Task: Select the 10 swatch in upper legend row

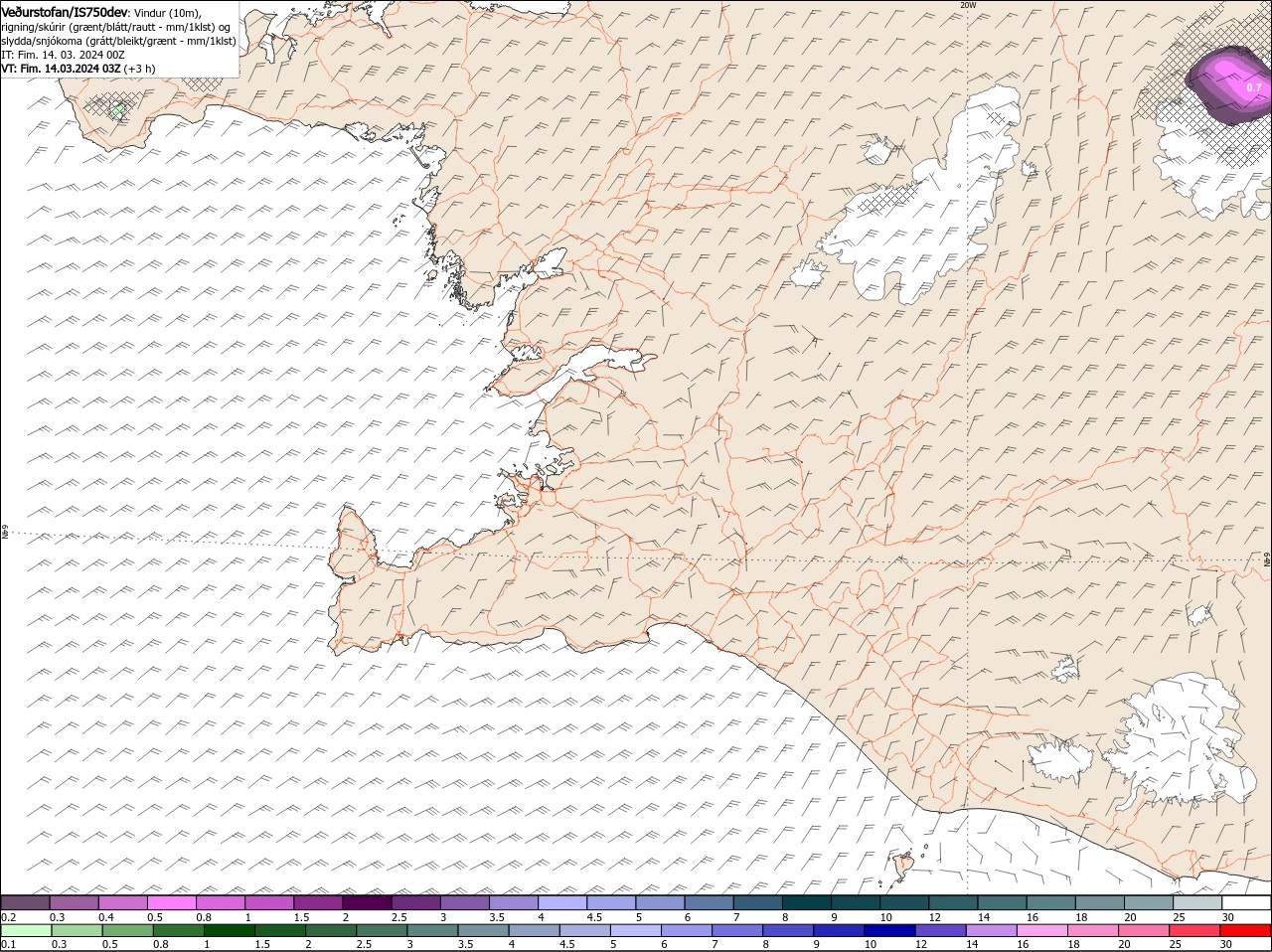Action: (904, 902)
